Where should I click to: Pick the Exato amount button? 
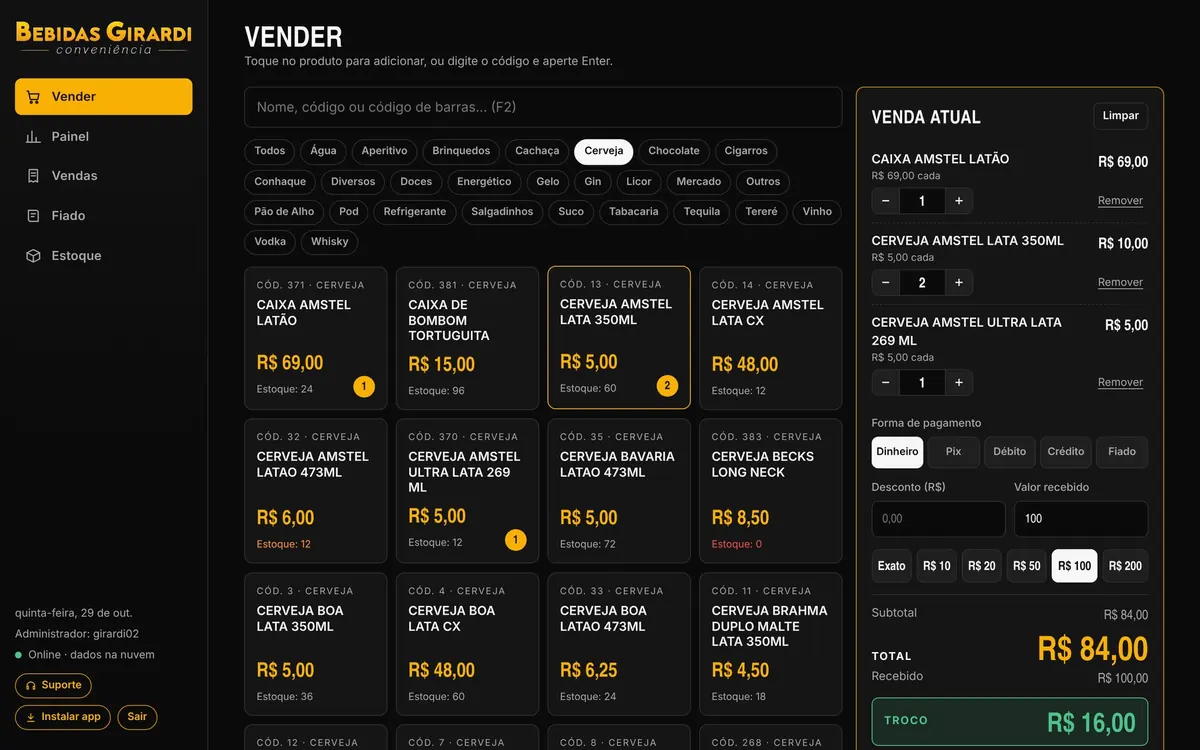(x=892, y=566)
